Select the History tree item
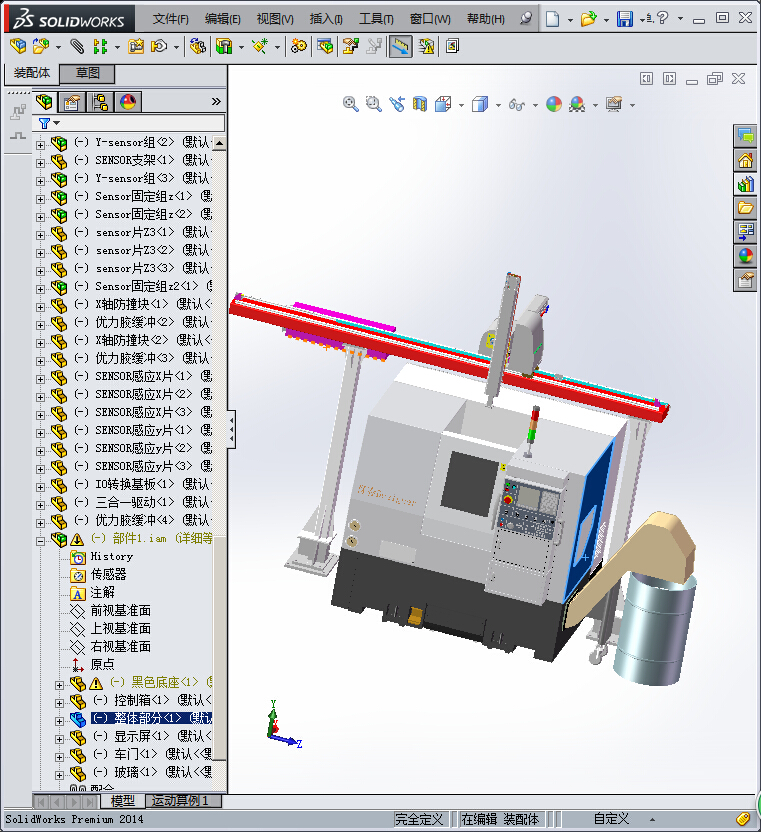761x832 pixels. click(111, 556)
